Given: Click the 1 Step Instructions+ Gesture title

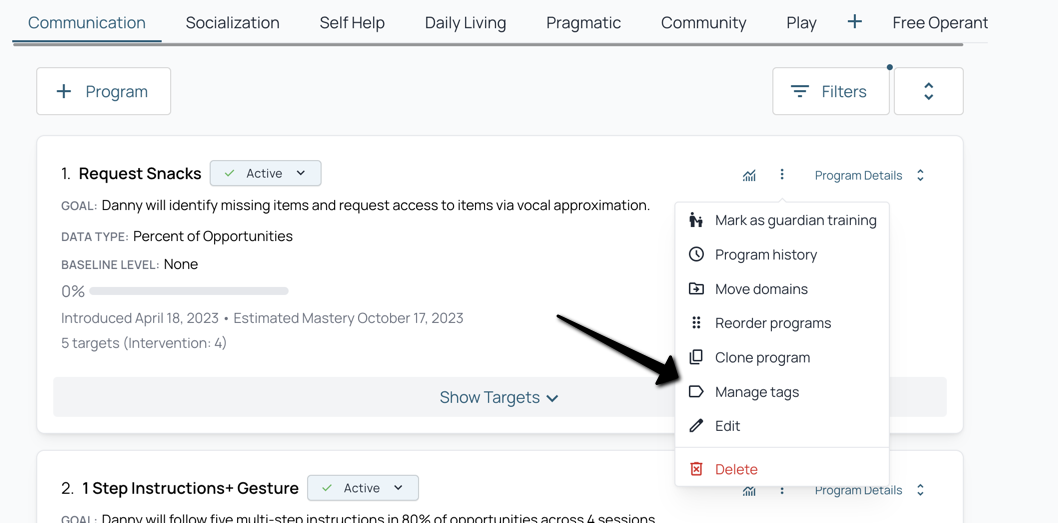Looking at the screenshot, I should [190, 488].
